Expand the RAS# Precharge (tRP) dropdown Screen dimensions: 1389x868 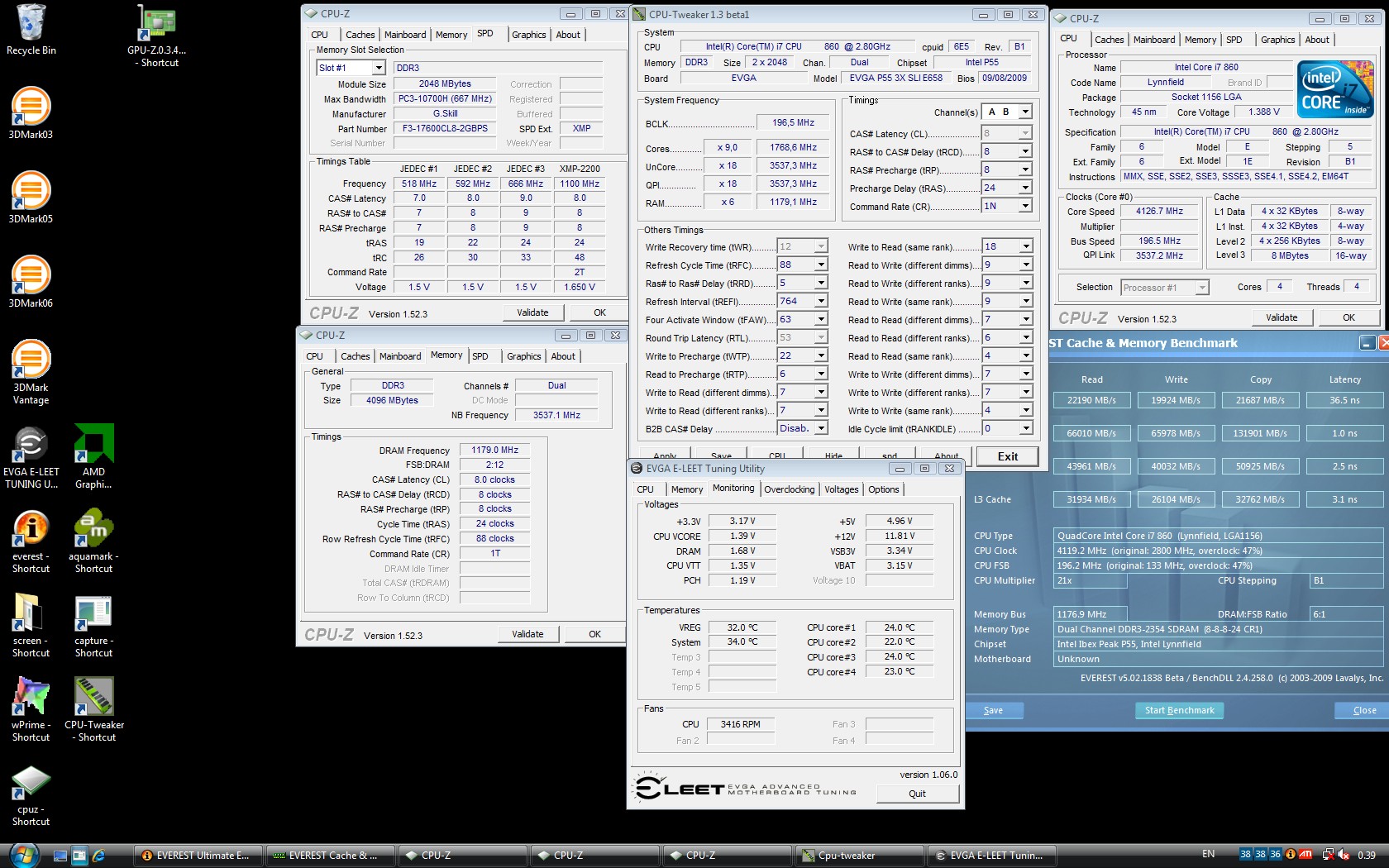(x=1025, y=169)
